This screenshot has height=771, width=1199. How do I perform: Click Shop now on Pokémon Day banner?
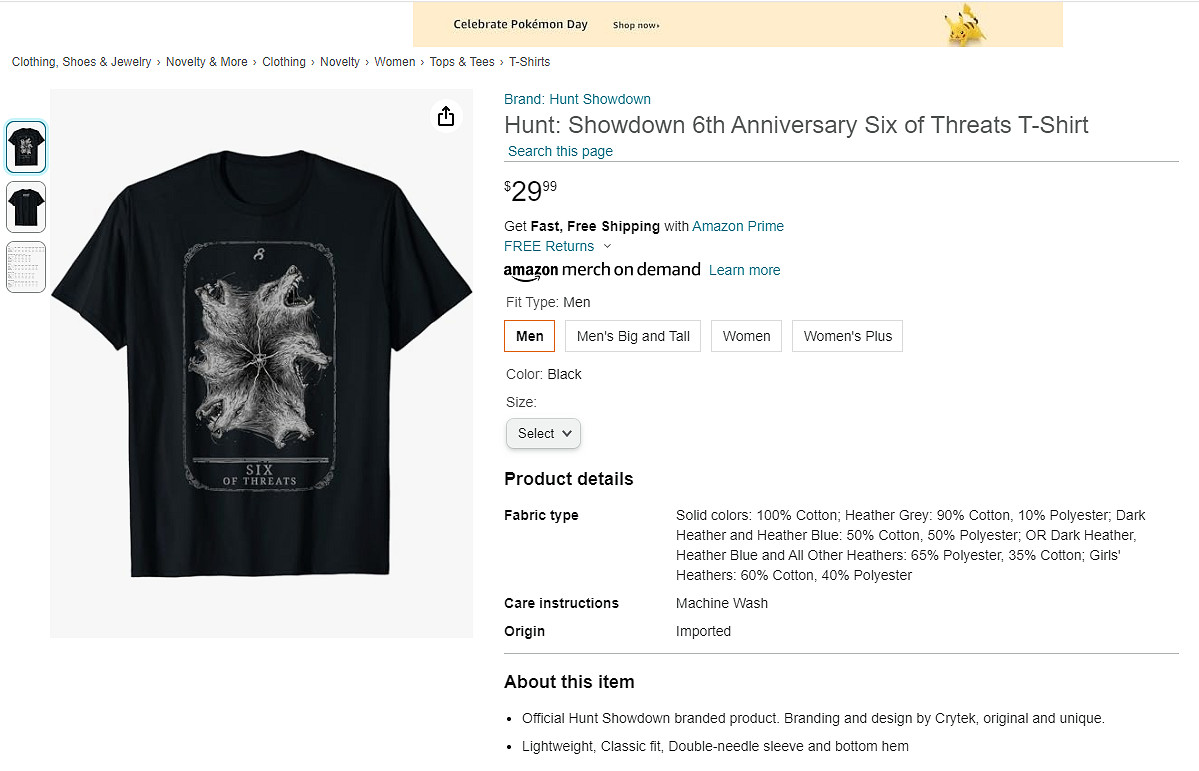636,25
